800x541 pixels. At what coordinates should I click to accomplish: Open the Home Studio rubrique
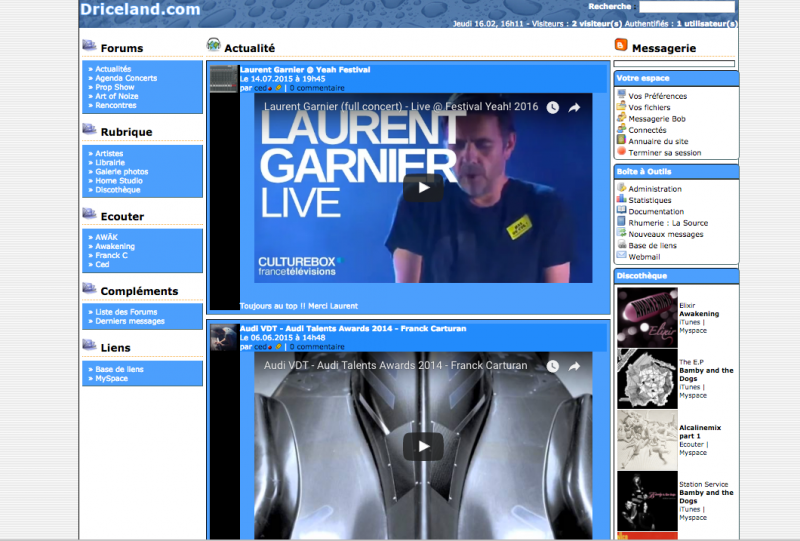coord(119,181)
